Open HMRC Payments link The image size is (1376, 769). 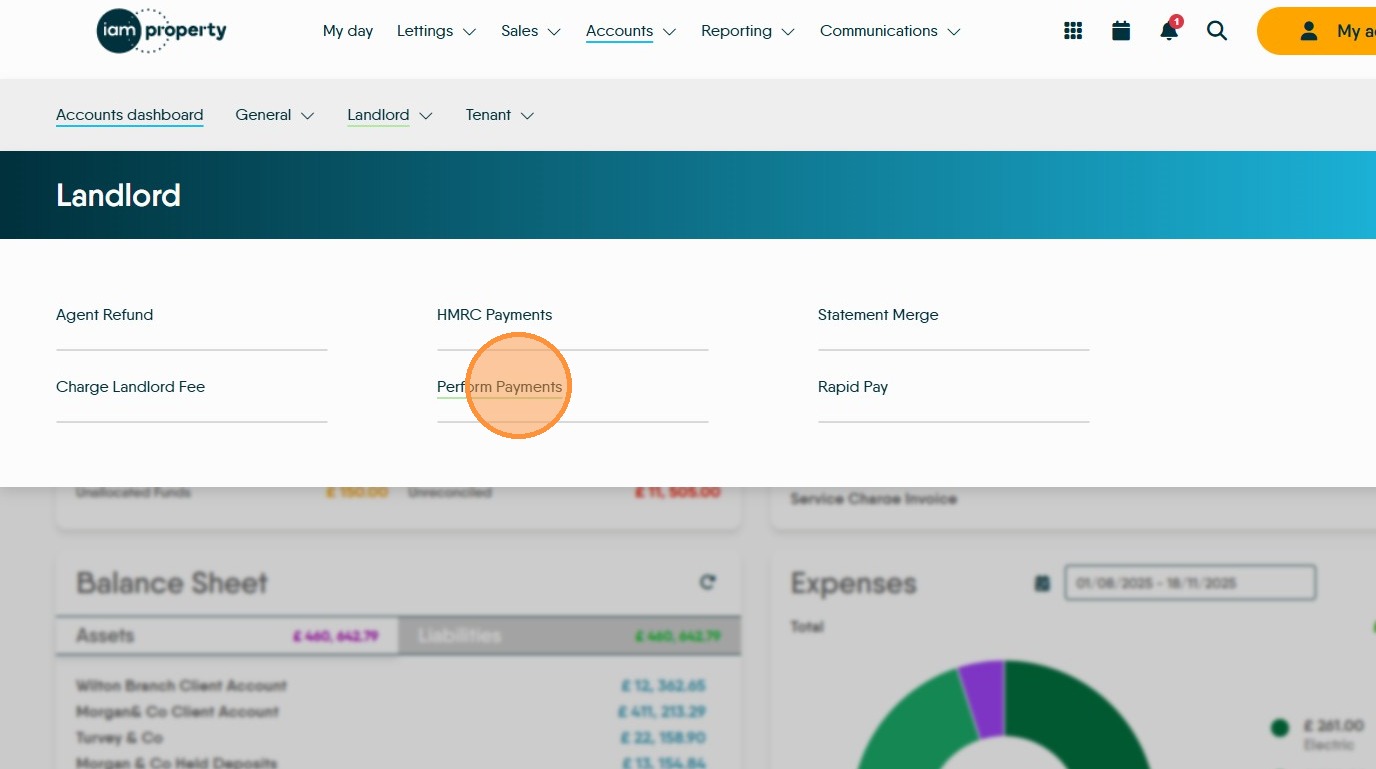[494, 315]
